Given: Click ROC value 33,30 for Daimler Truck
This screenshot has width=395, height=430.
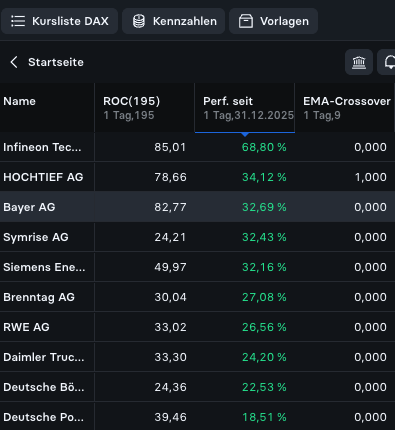Looking at the screenshot, I should pos(170,357).
